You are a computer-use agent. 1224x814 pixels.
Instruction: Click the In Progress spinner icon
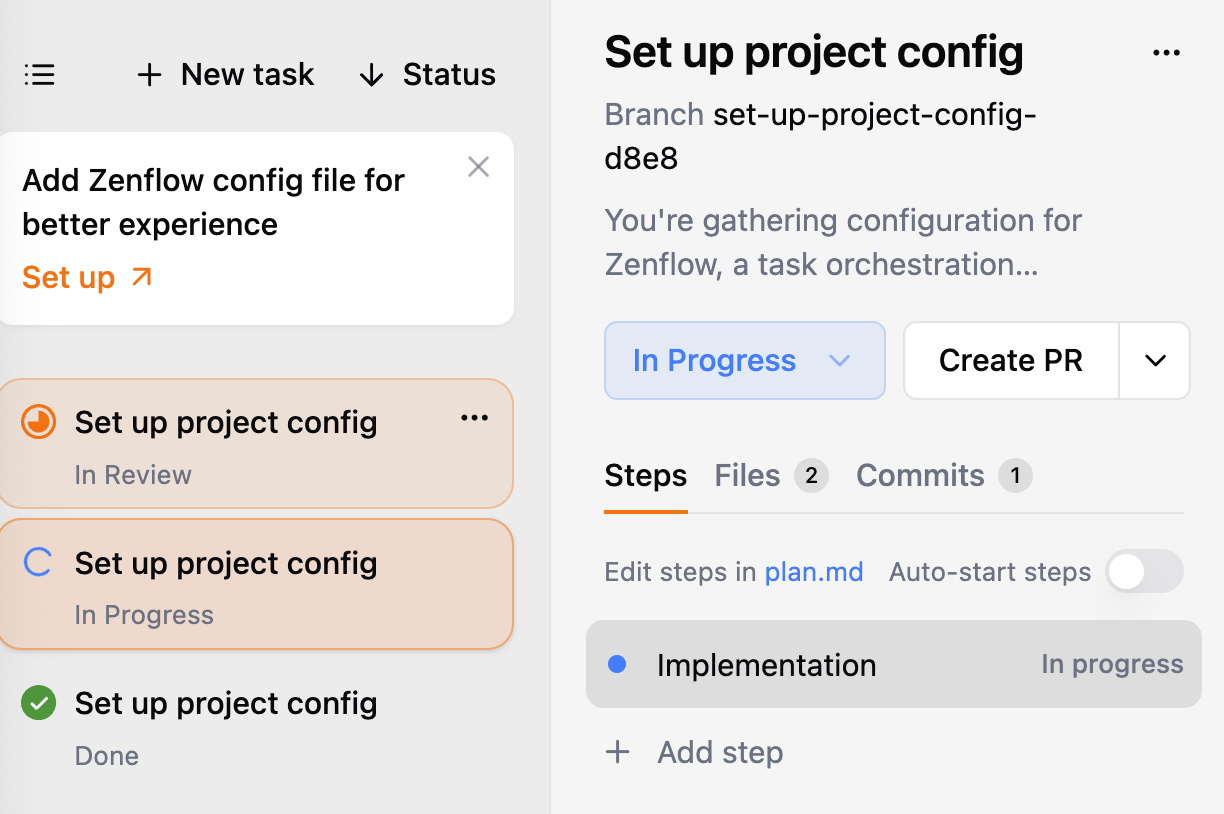(x=37, y=563)
